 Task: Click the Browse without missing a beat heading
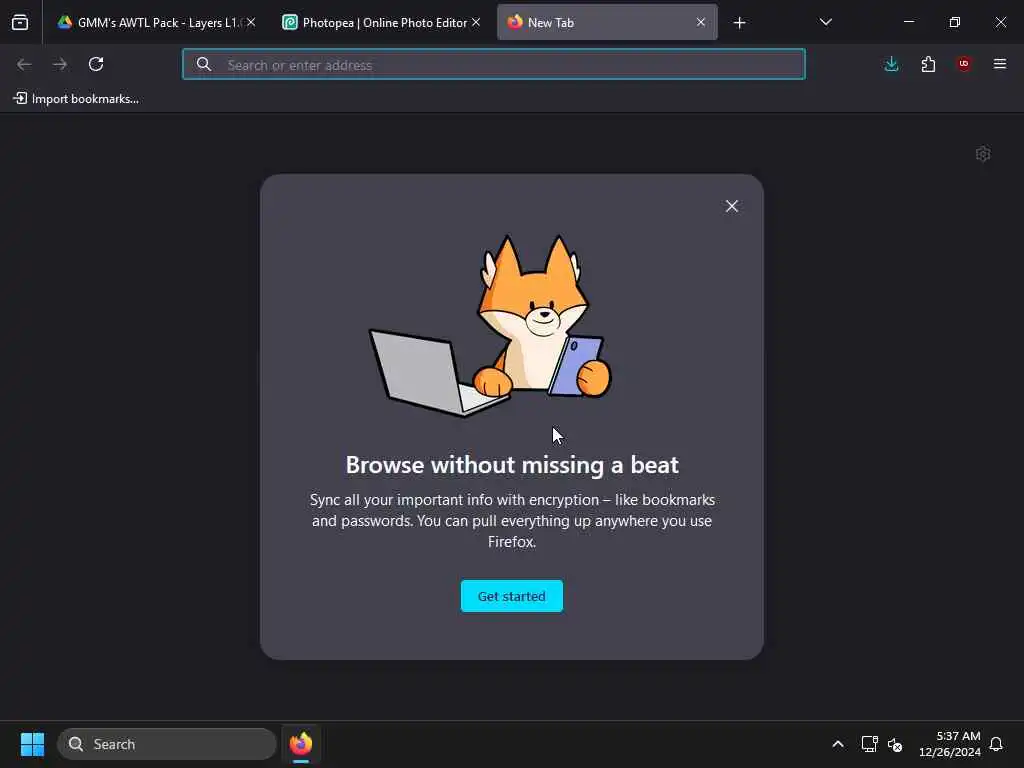coord(512,465)
